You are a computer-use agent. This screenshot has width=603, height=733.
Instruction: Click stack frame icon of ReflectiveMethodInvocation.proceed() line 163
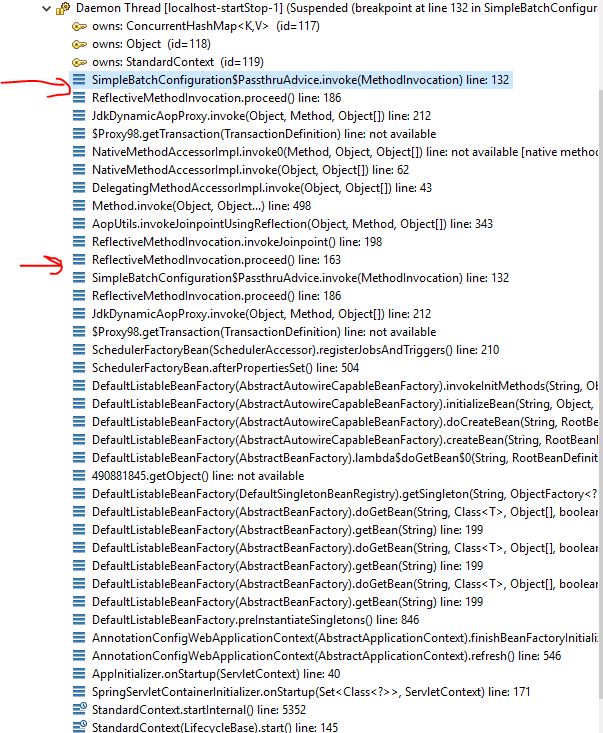pyautogui.click(x=79, y=259)
